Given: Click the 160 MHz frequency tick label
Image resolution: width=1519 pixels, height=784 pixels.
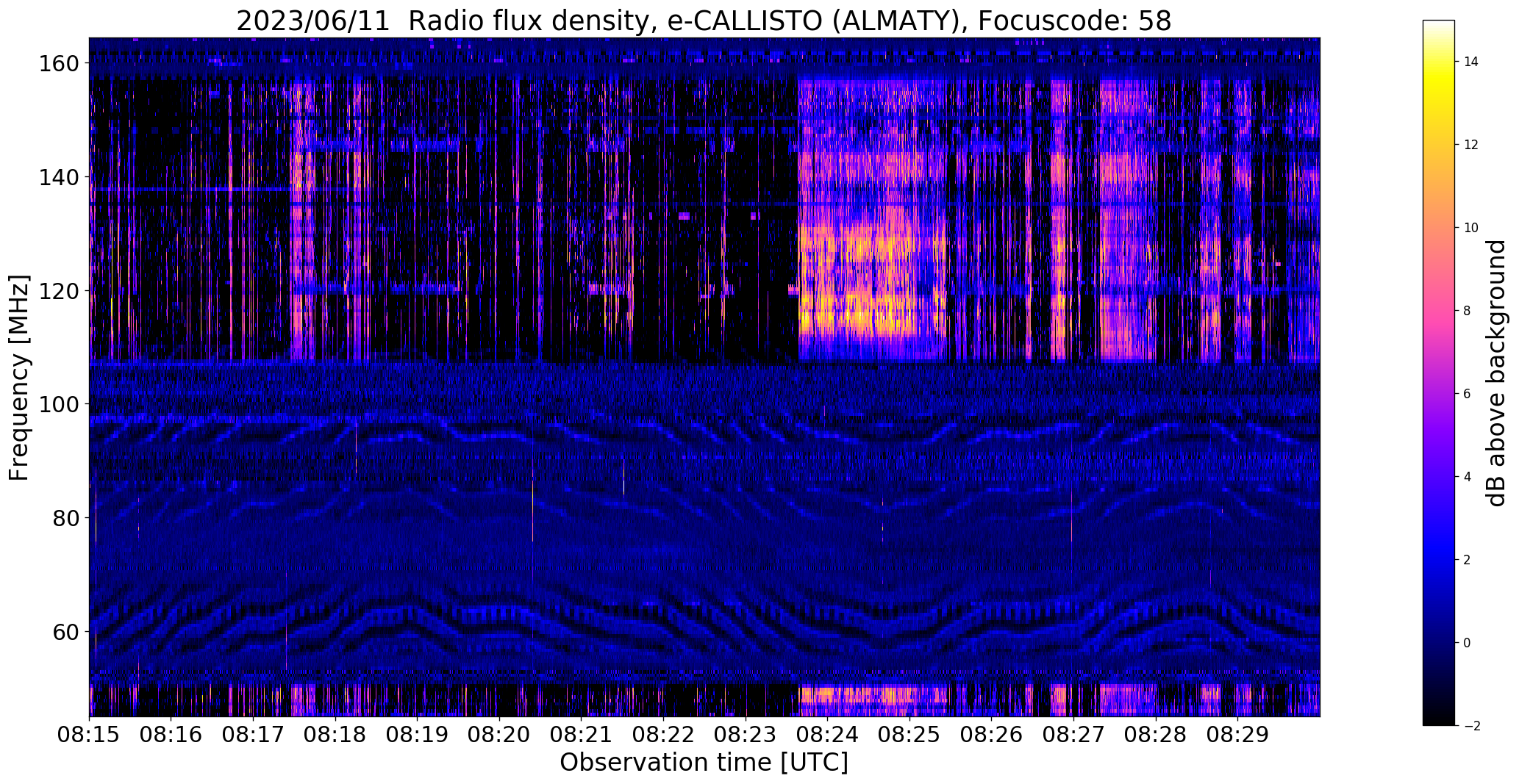Looking at the screenshot, I should click(57, 64).
